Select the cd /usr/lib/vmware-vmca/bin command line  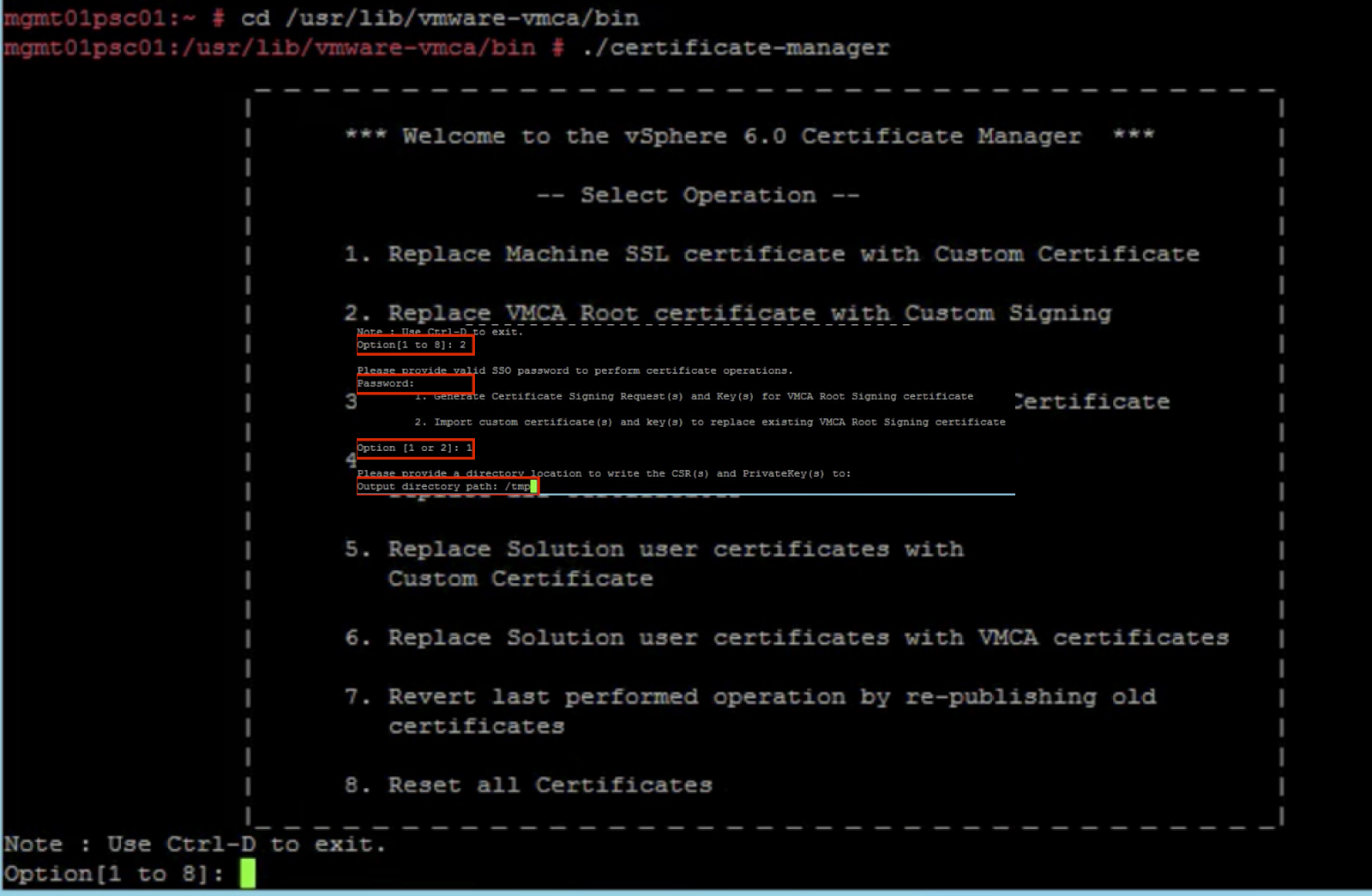(429, 17)
